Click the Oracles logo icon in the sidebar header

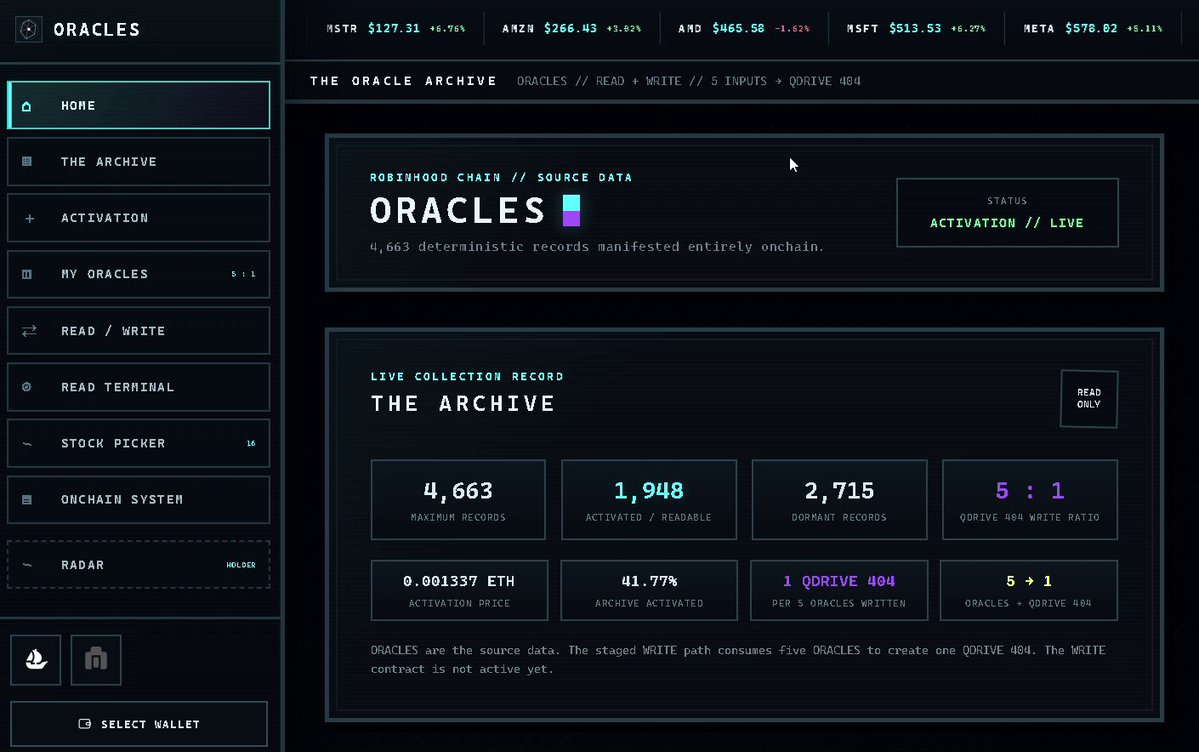pos(28,30)
